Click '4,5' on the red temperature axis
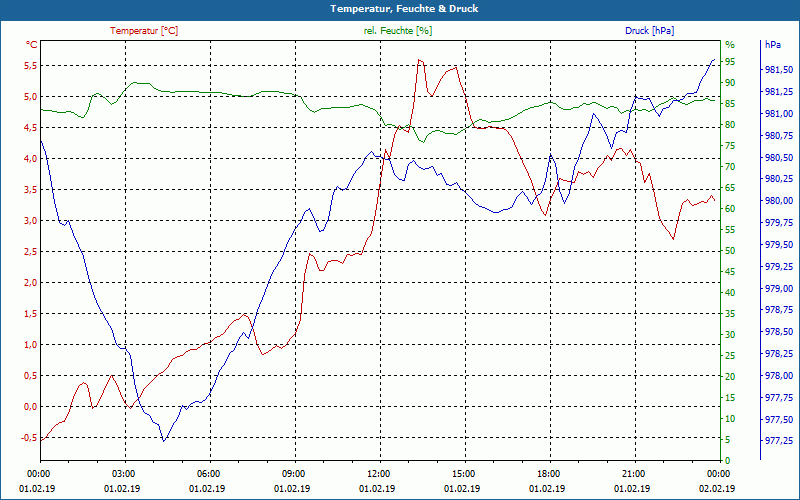This screenshot has height=500, width=800. point(30,128)
